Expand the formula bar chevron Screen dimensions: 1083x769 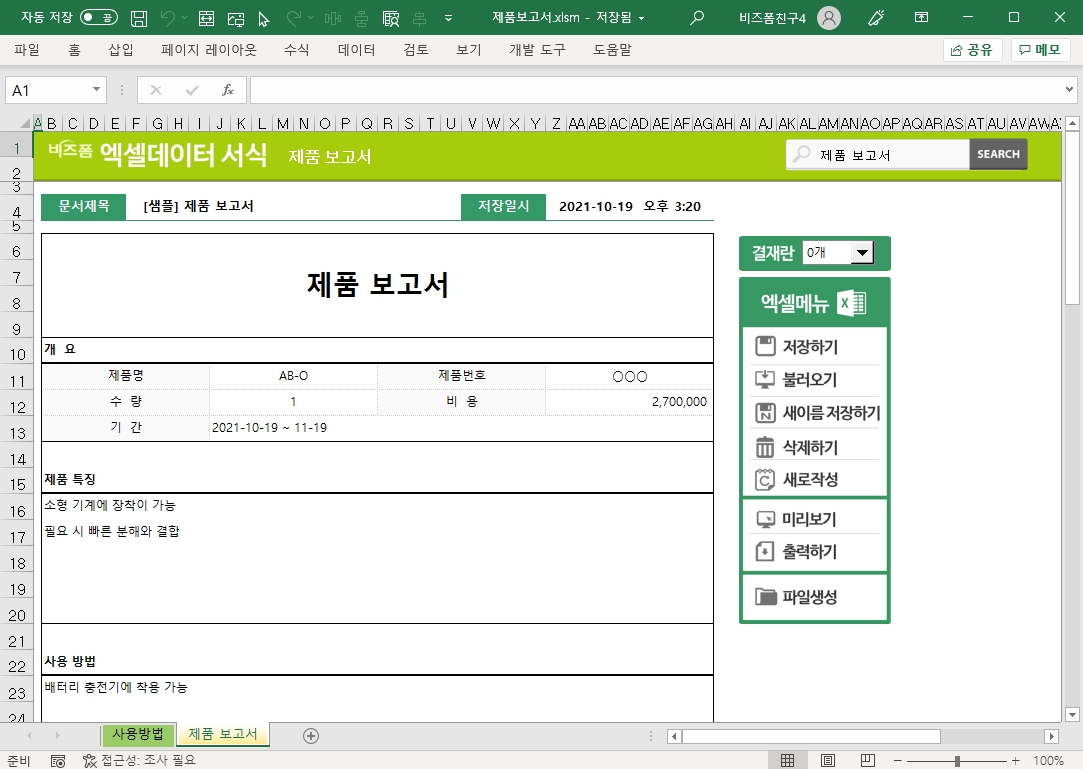[x=1071, y=90]
